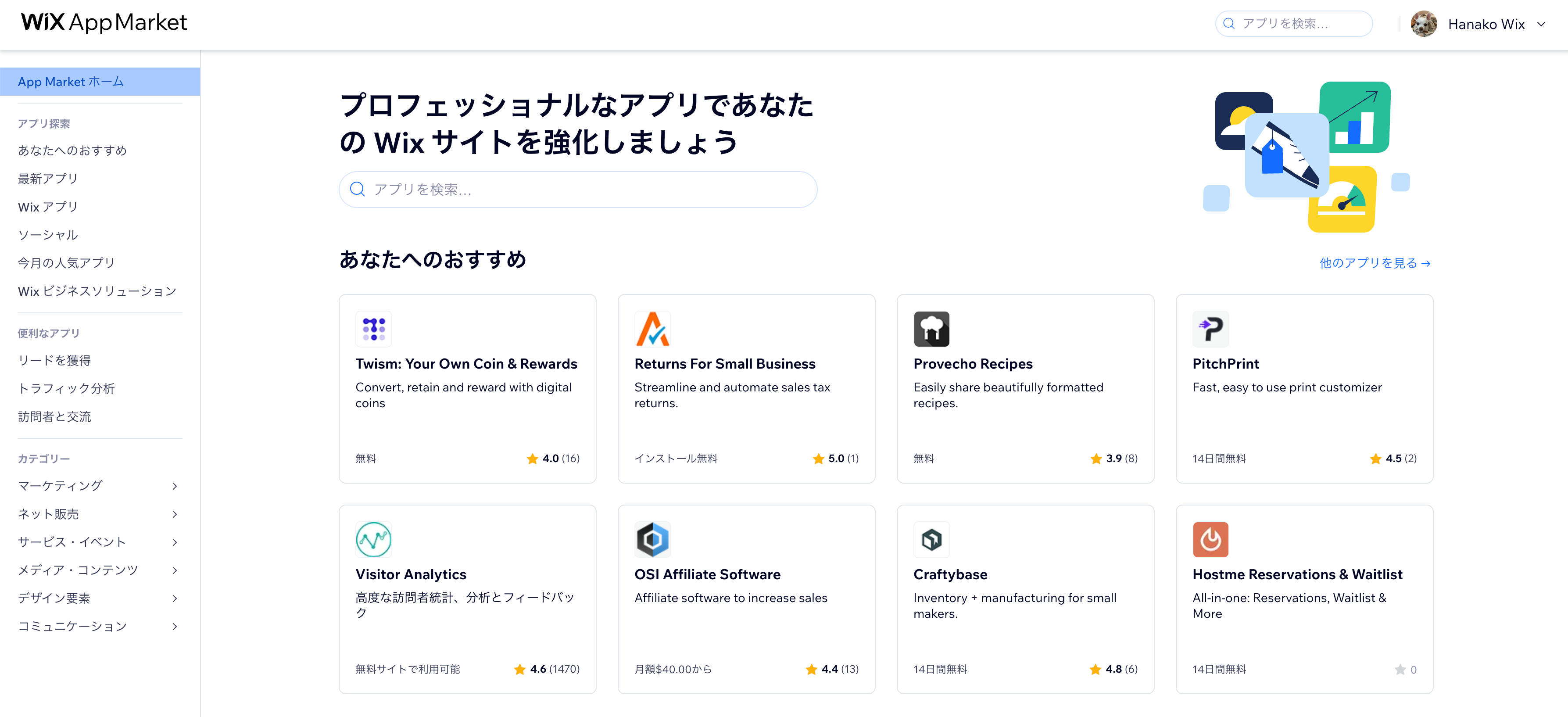Click the インストール無料 label
The height and width of the screenshot is (717, 1568).
click(676, 458)
